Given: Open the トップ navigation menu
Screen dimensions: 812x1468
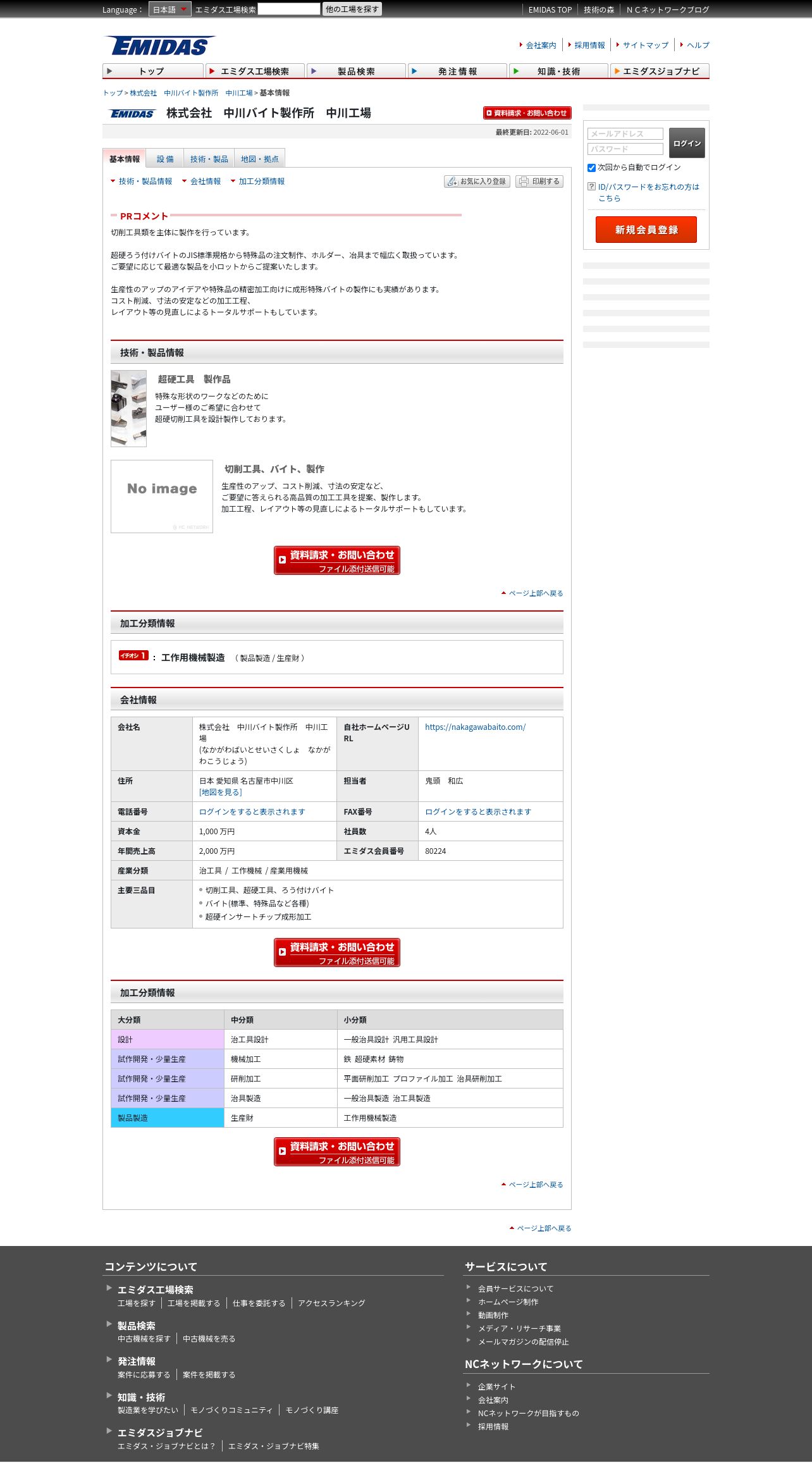Looking at the screenshot, I should coord(153,71).
